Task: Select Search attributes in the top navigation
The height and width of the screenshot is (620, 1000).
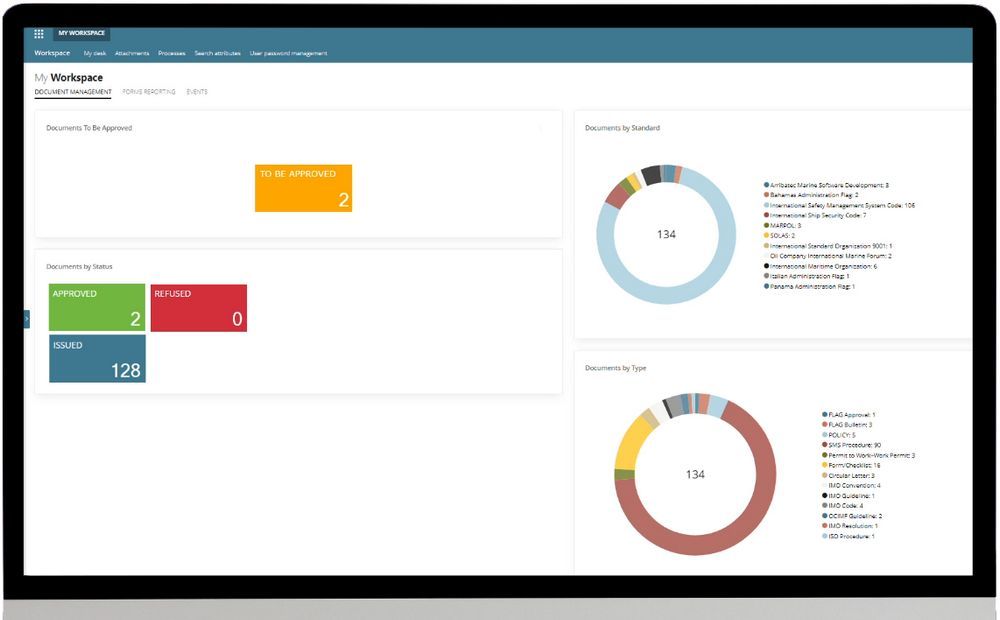Action: (x=217, y=53)
